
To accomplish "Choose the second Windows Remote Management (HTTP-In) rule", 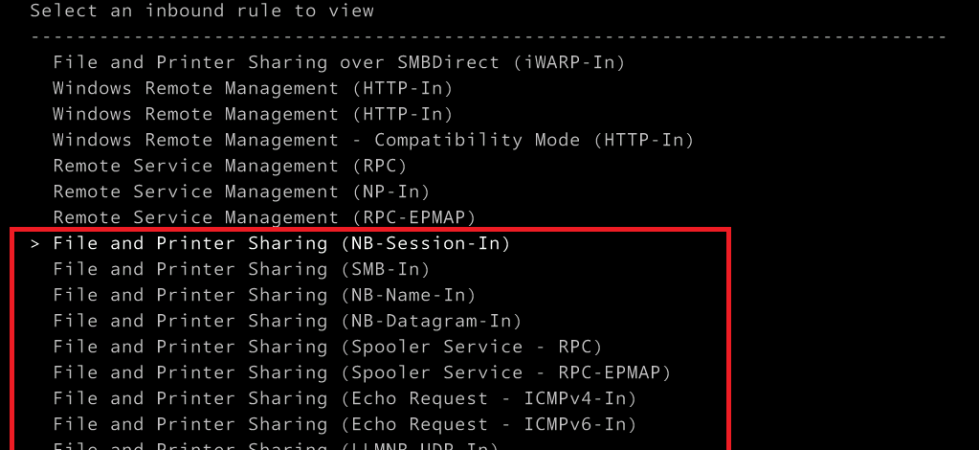I will pos(252,114).
